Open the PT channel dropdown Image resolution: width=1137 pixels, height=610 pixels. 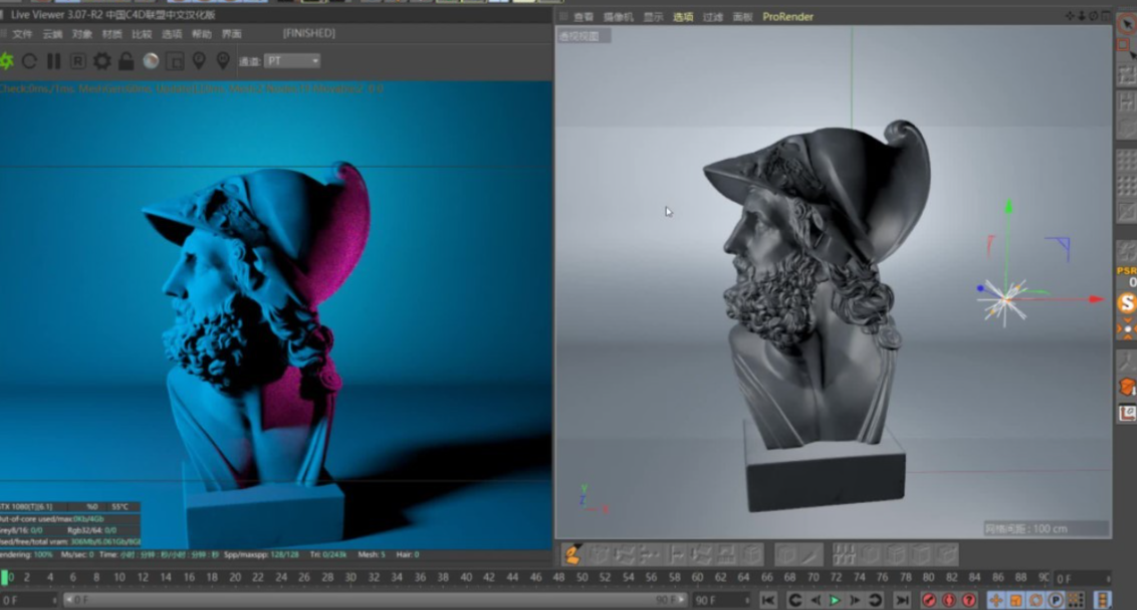pyautogui.click(x=292, y=61)
